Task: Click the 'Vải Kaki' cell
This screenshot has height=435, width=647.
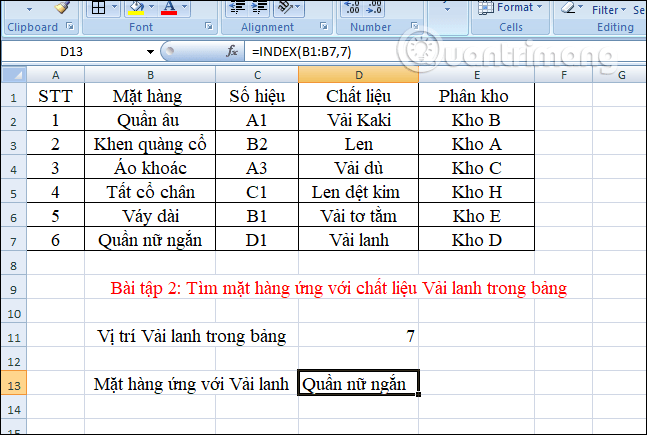Action: pyautogui.click(x=359, y=120)
